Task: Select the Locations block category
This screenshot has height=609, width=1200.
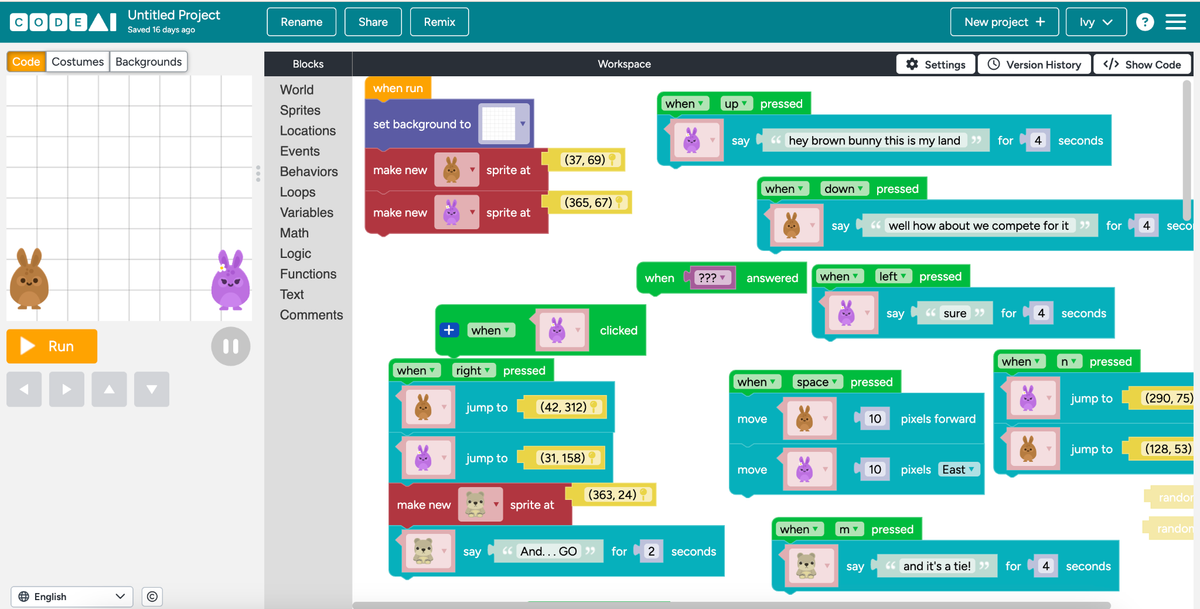Action: (x=308, y=131)
